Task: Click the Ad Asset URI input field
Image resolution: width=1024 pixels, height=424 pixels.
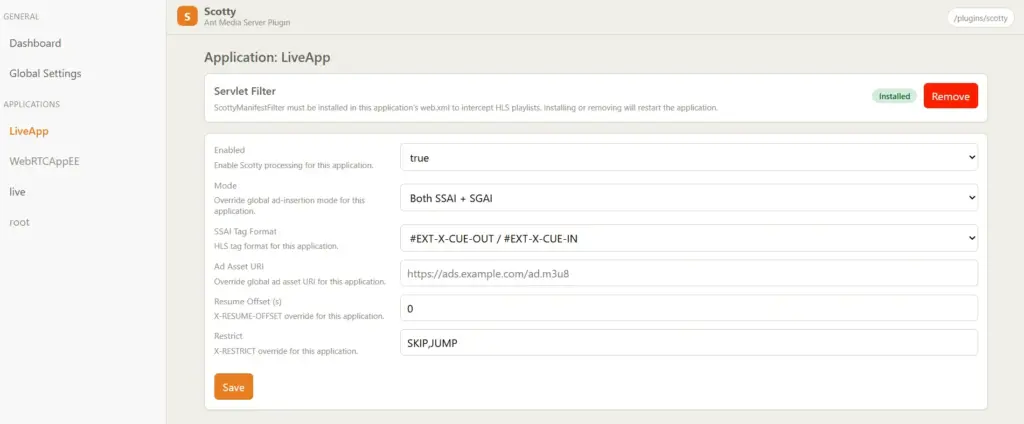Action: (688, 273)
